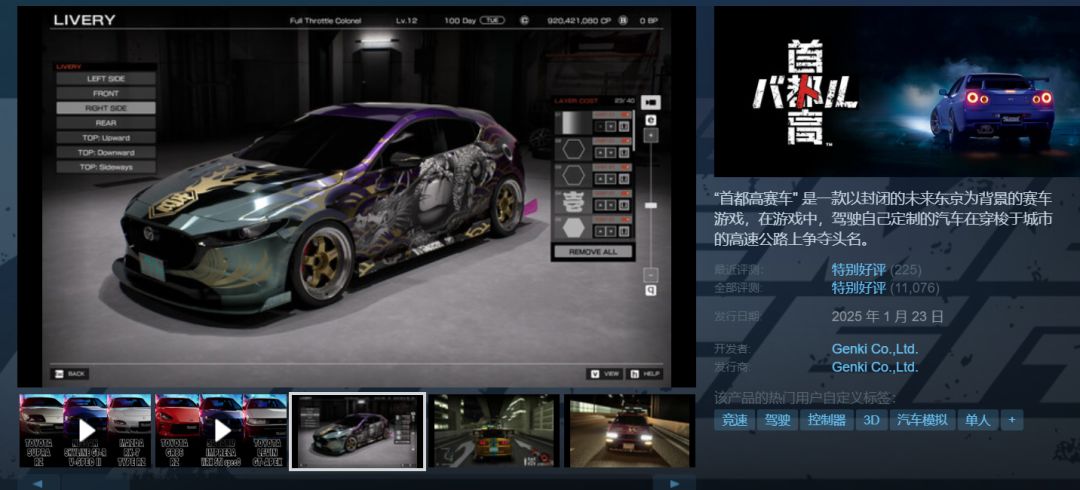Select the filled hexagon layer thumbnail

pos(573,228)
